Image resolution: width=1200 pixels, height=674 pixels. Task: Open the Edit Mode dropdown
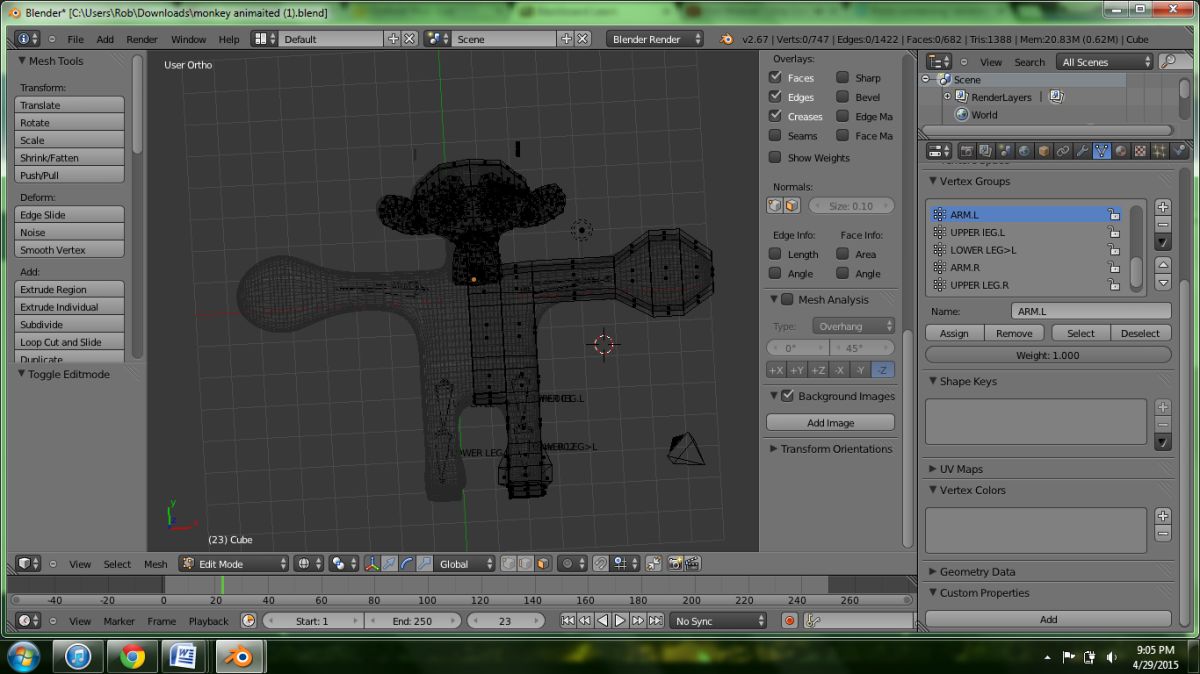point(234,564)
